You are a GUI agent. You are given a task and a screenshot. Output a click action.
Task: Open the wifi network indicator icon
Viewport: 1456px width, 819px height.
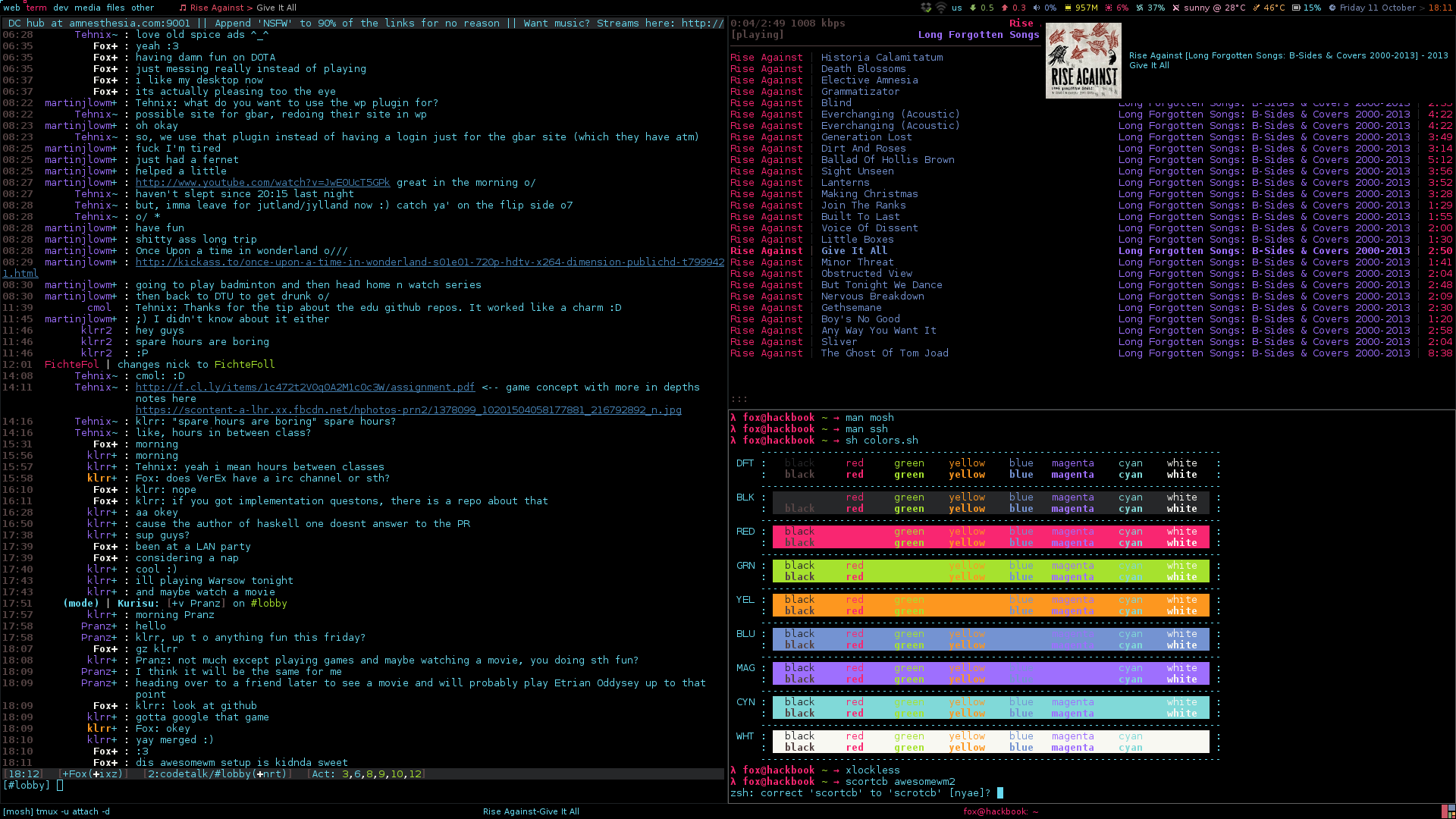tap(941, 8)
